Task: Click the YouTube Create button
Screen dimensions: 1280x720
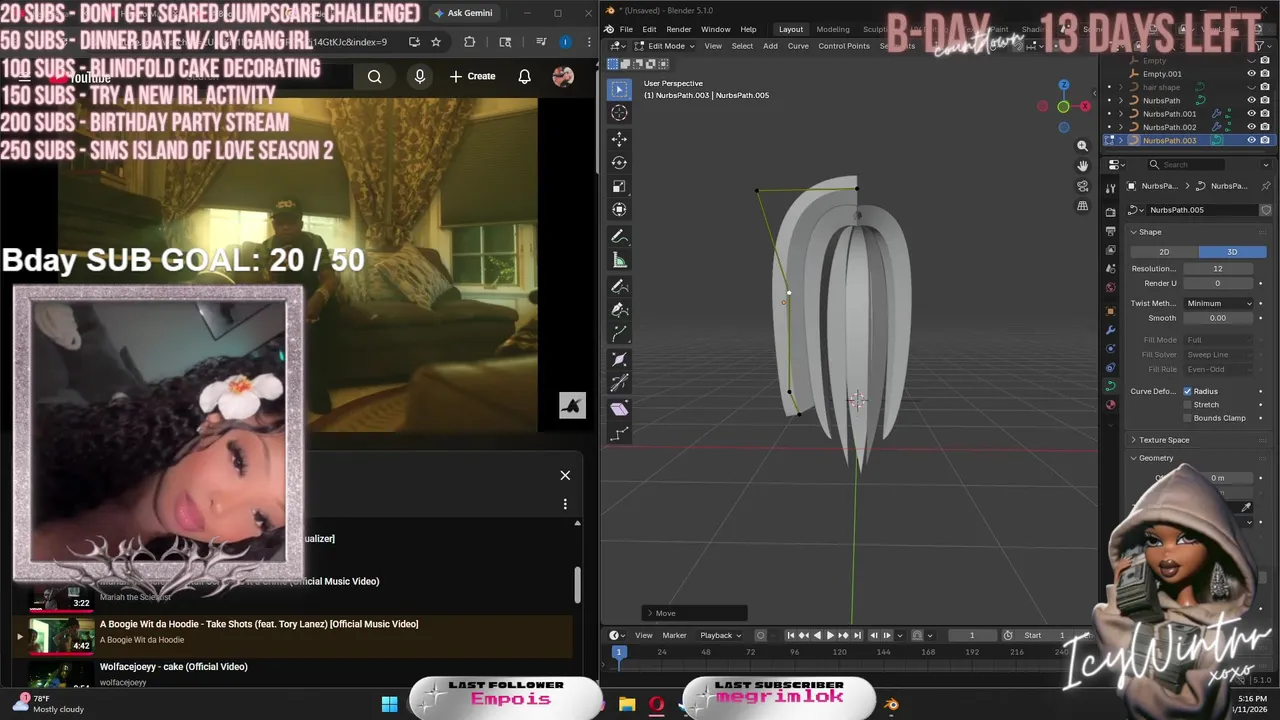Action: (472, 76)
